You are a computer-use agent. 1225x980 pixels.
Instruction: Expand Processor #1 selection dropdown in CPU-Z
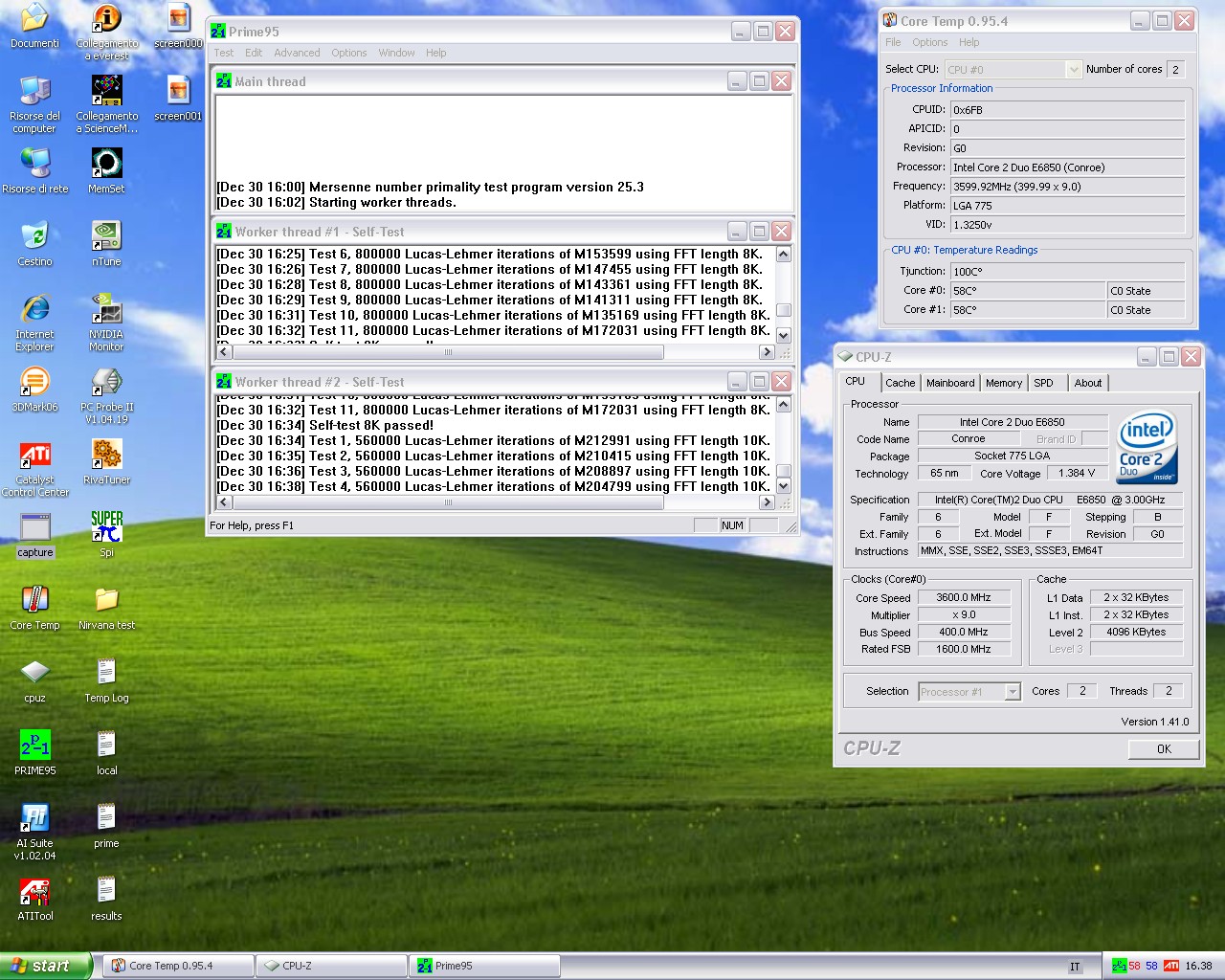coord(1013,692)
